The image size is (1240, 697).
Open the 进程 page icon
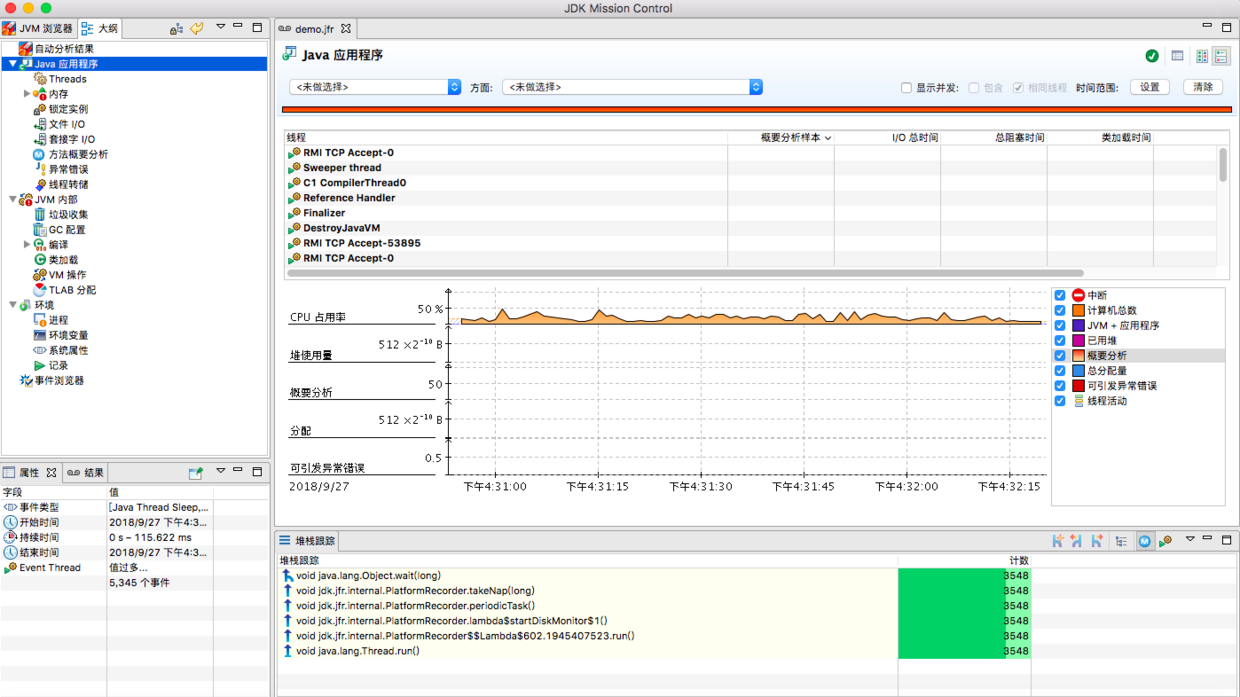[x=40, y=320]
